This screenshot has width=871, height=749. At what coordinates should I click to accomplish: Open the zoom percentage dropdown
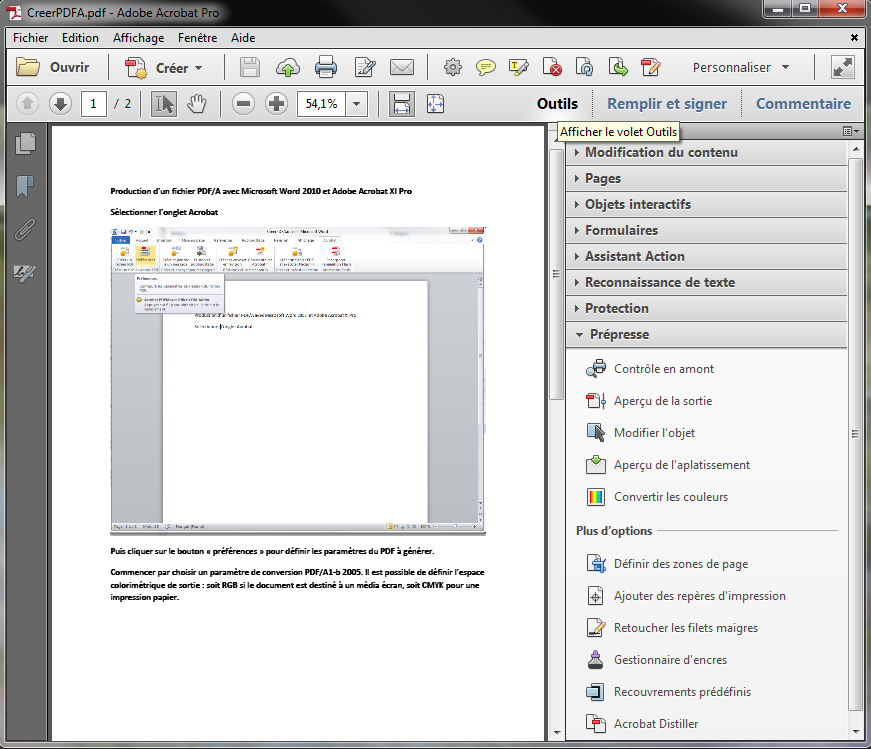[357, 103]
